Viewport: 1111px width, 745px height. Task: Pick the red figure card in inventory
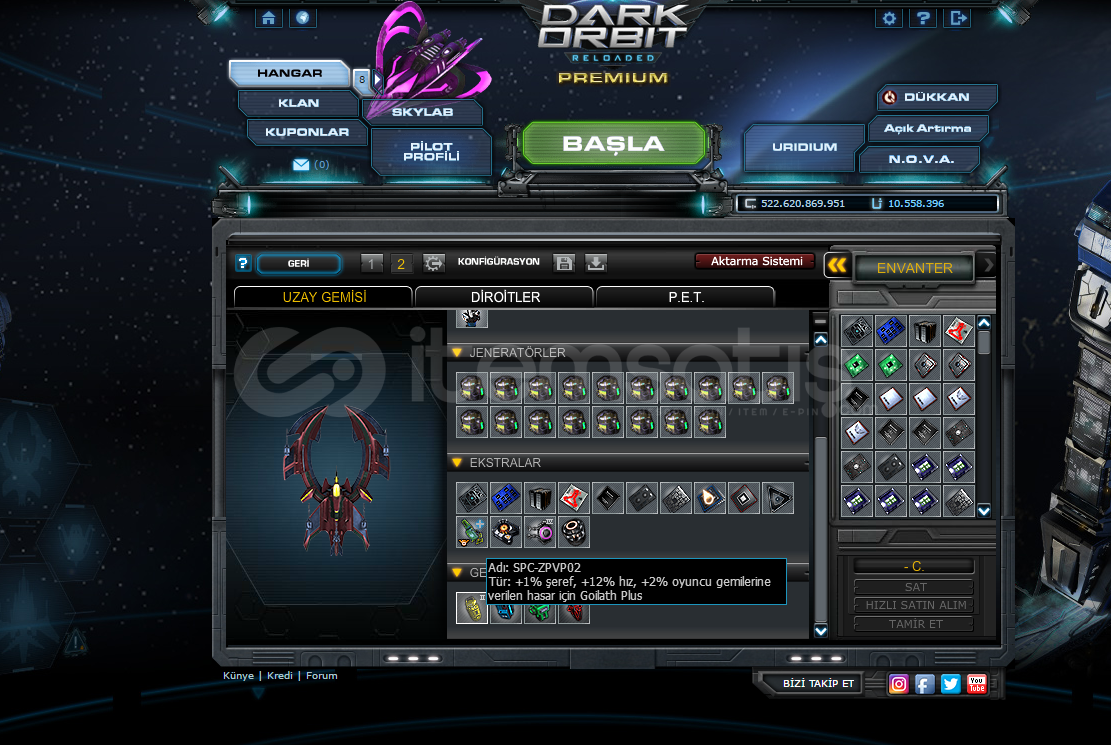point(959,331)
